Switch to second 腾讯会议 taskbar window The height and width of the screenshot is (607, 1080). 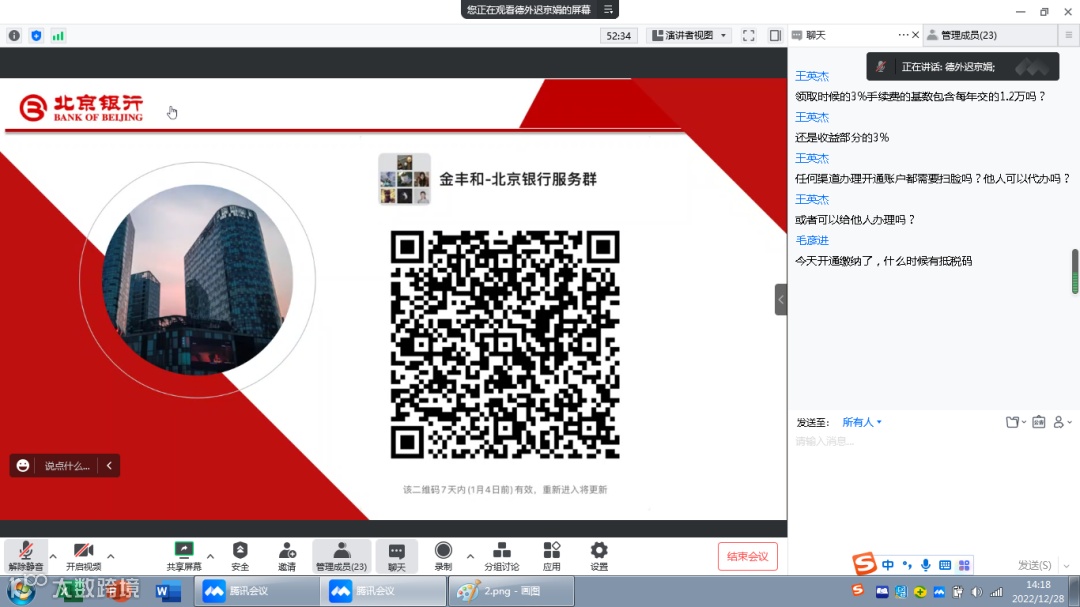382,591
